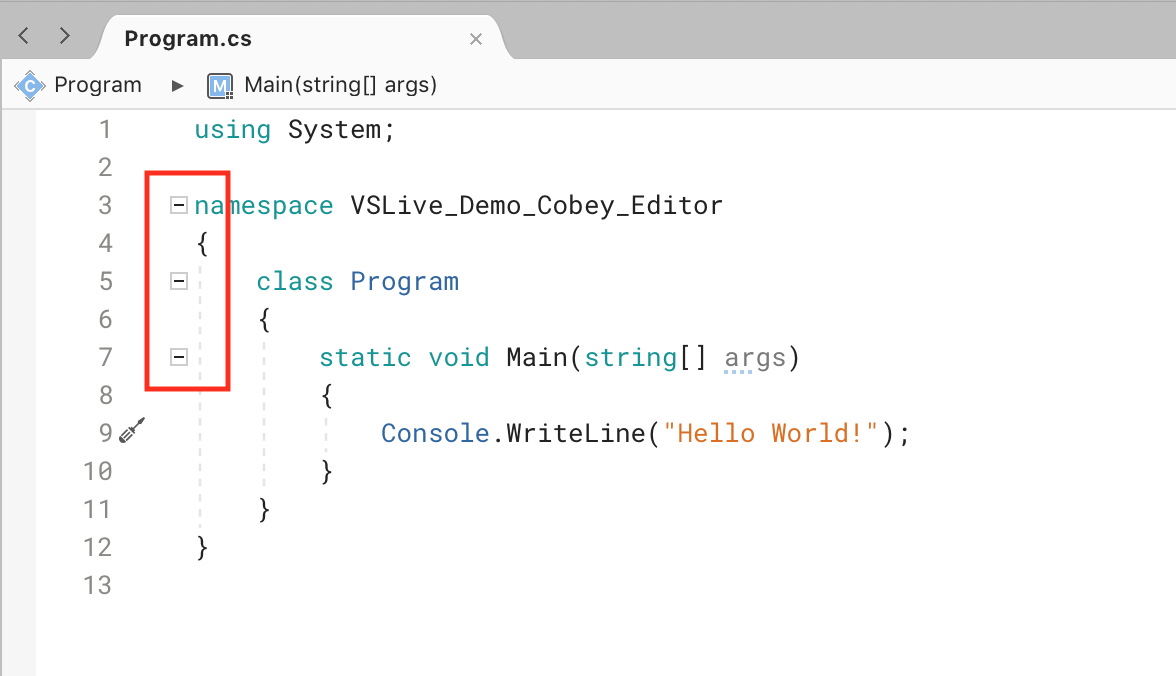Collapse the Main method block on line 7

click(178, 357)
